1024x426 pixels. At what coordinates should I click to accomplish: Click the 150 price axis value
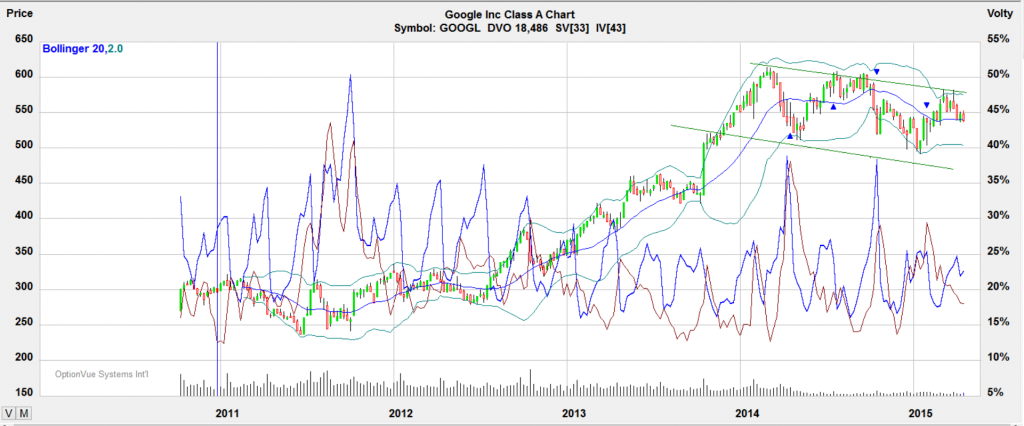click(x=22, y=395)
